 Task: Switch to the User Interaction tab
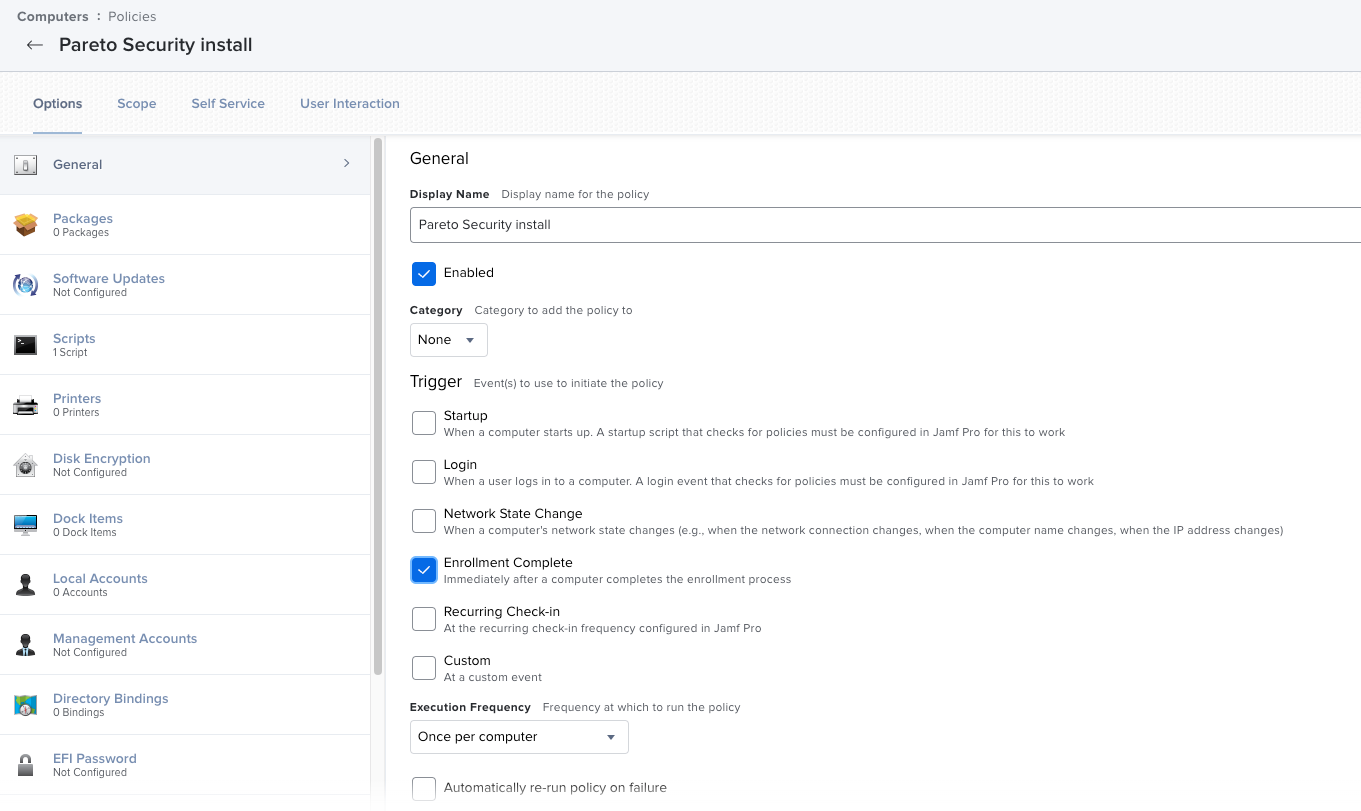pyautogui.click(x=350, y=103)
